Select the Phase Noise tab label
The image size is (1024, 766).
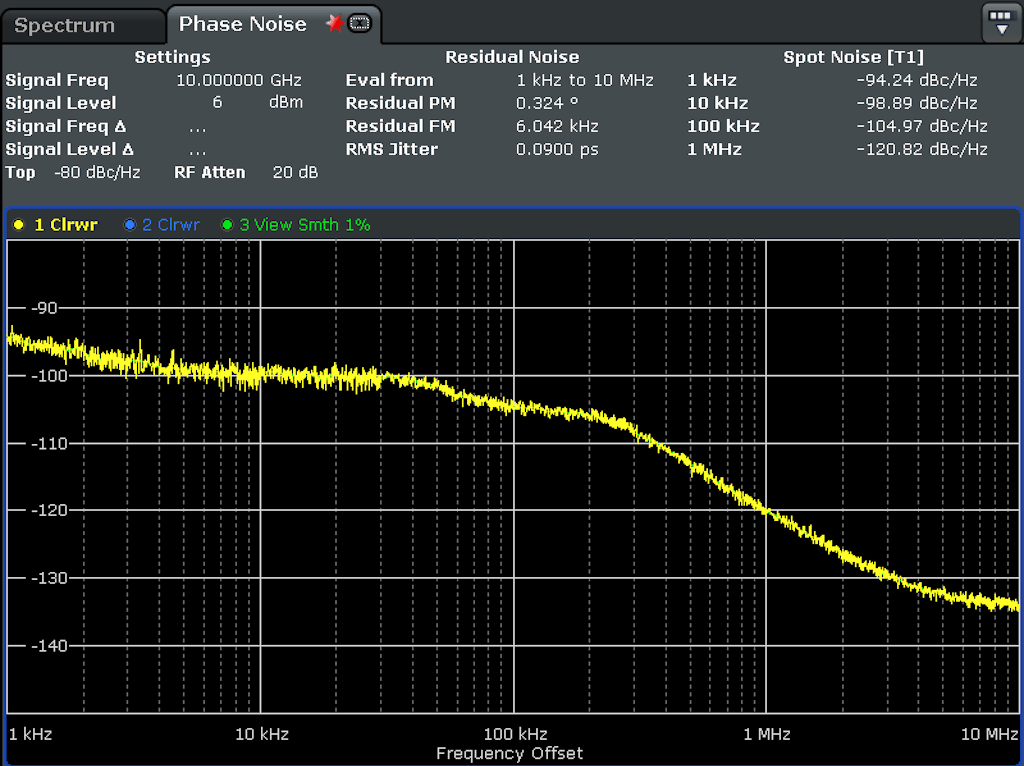point(242,24)
